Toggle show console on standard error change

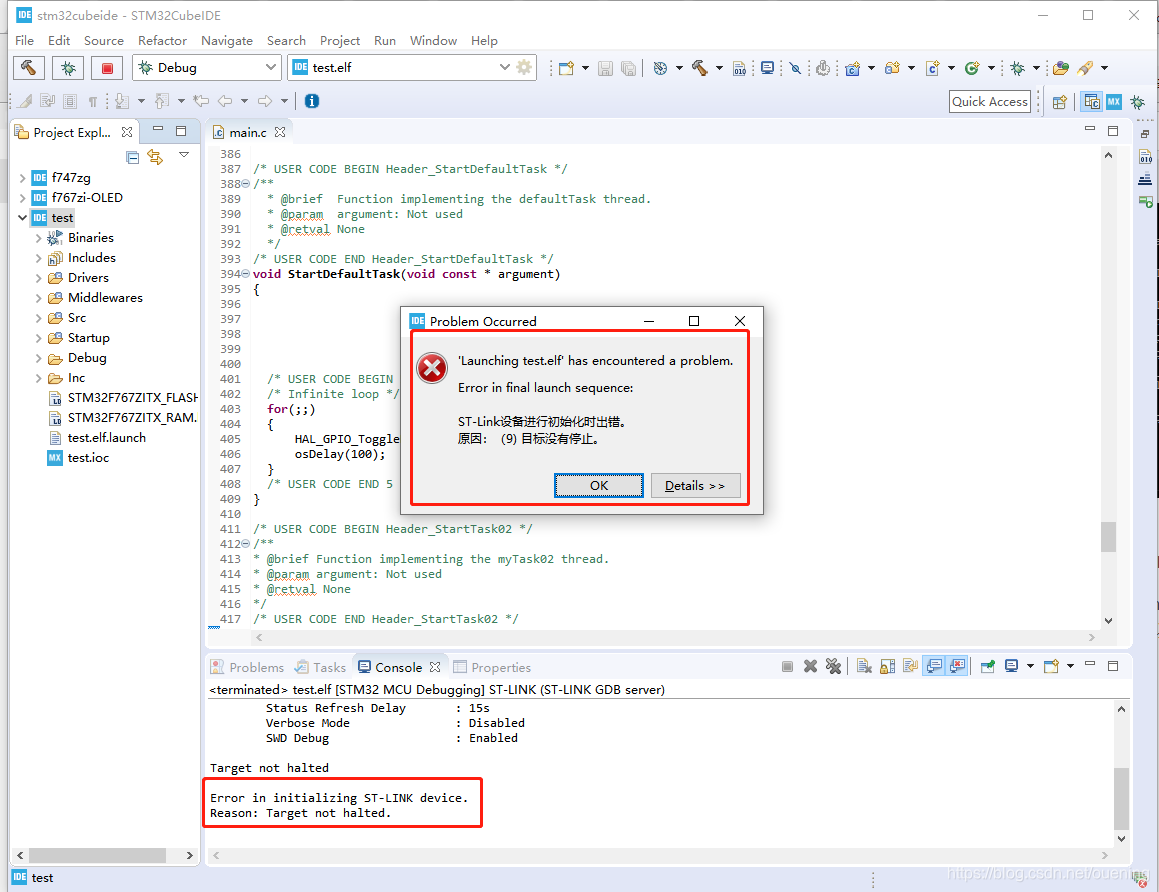point(957,667)
